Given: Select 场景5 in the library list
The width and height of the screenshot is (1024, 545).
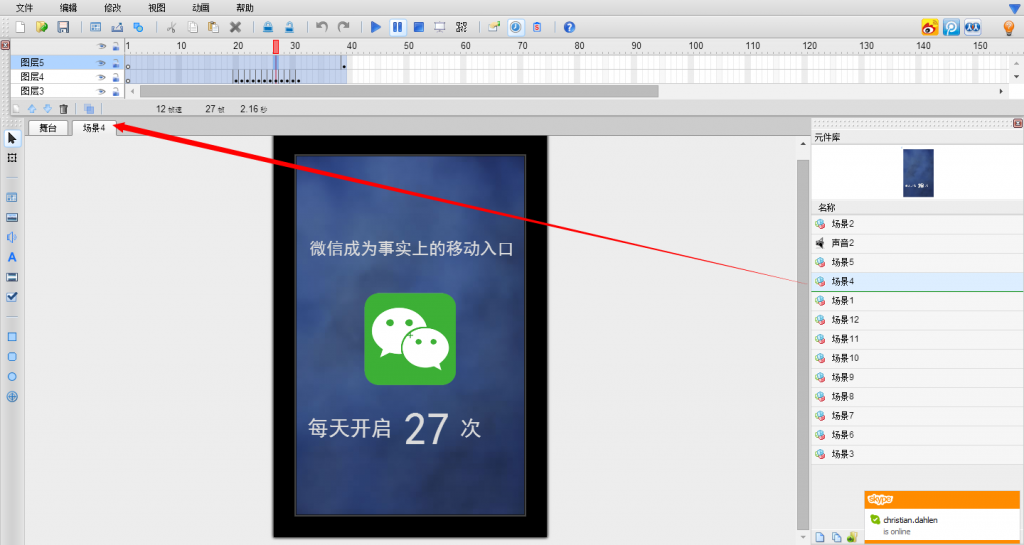Looking at the screenshot, I should 917,262.
